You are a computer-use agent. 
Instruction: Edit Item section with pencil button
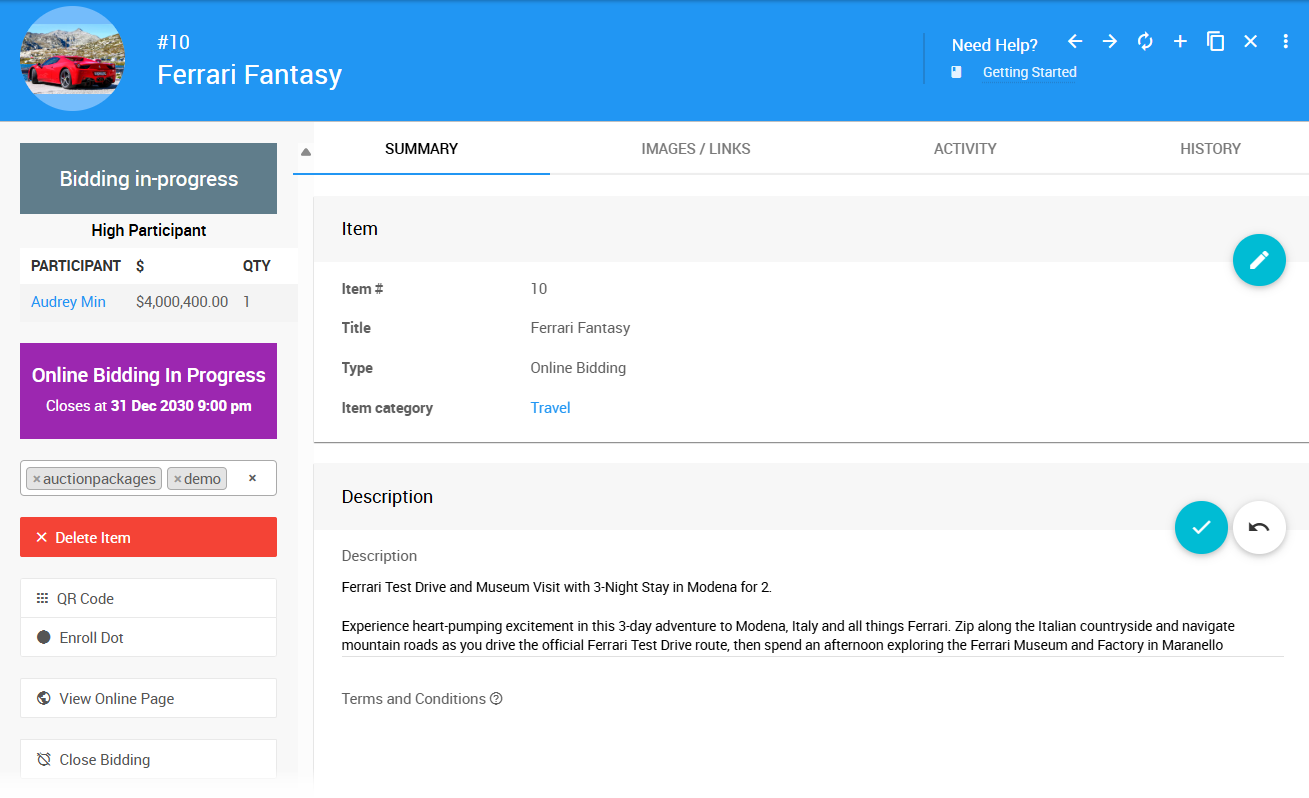[x=1259, y=260]
